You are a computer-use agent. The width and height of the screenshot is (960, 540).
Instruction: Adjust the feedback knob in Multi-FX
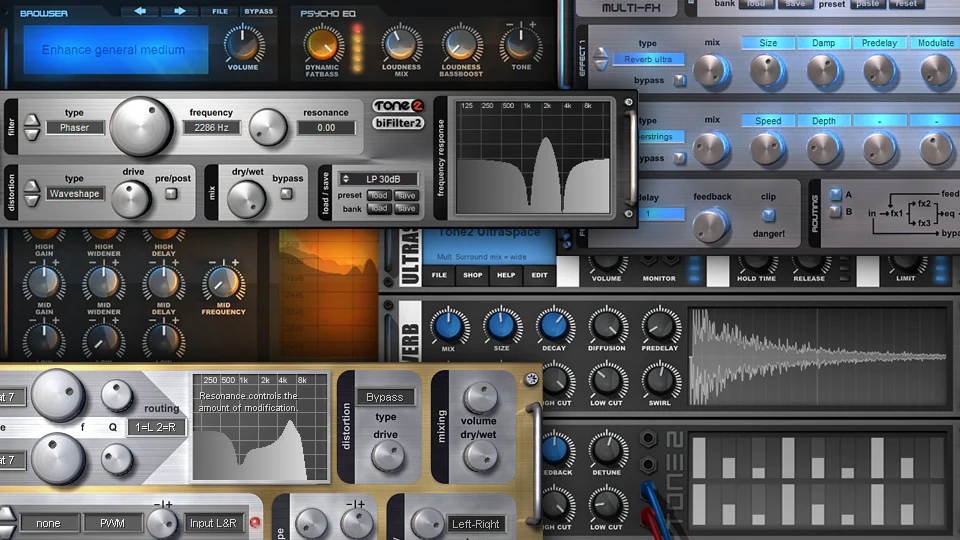711,224
